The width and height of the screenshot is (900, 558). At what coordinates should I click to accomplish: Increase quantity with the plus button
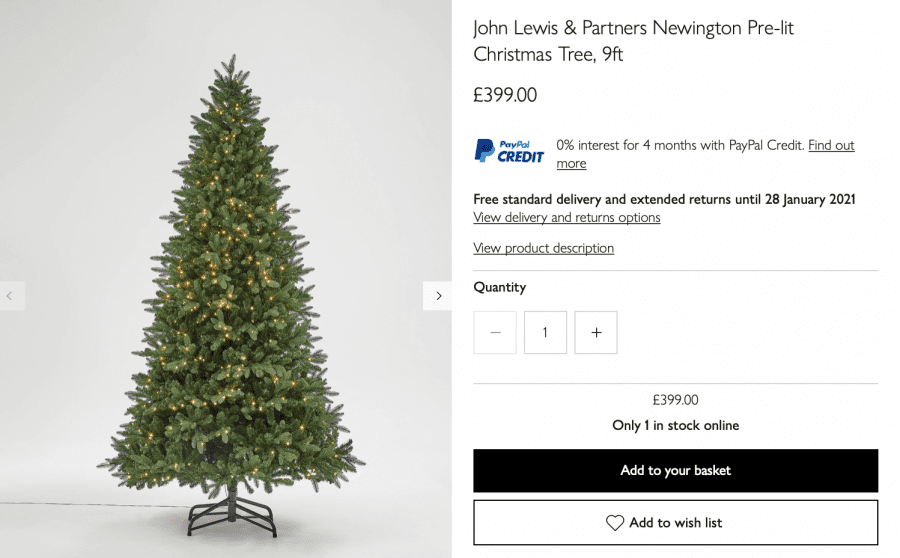tap(596, 332)
